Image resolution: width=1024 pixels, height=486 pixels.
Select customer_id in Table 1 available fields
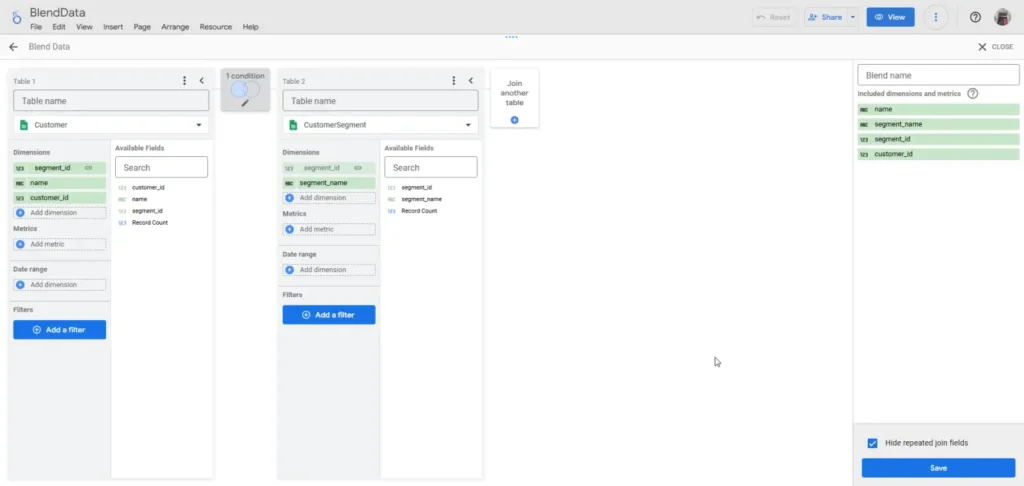[x=148, y=187]
